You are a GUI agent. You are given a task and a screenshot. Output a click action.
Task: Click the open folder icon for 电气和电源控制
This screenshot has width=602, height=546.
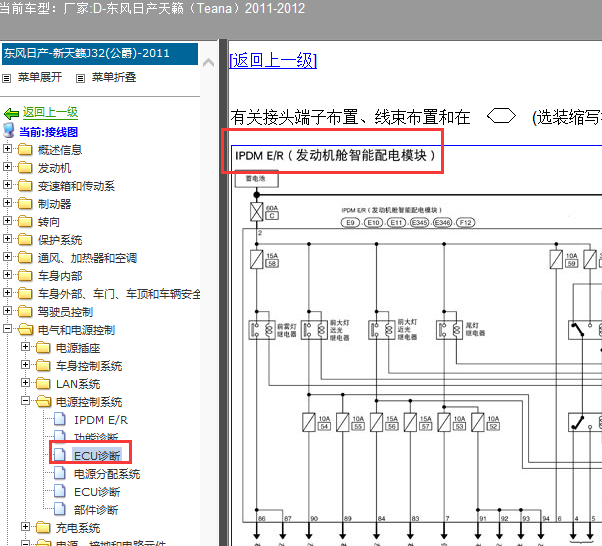tap(26, 329)
